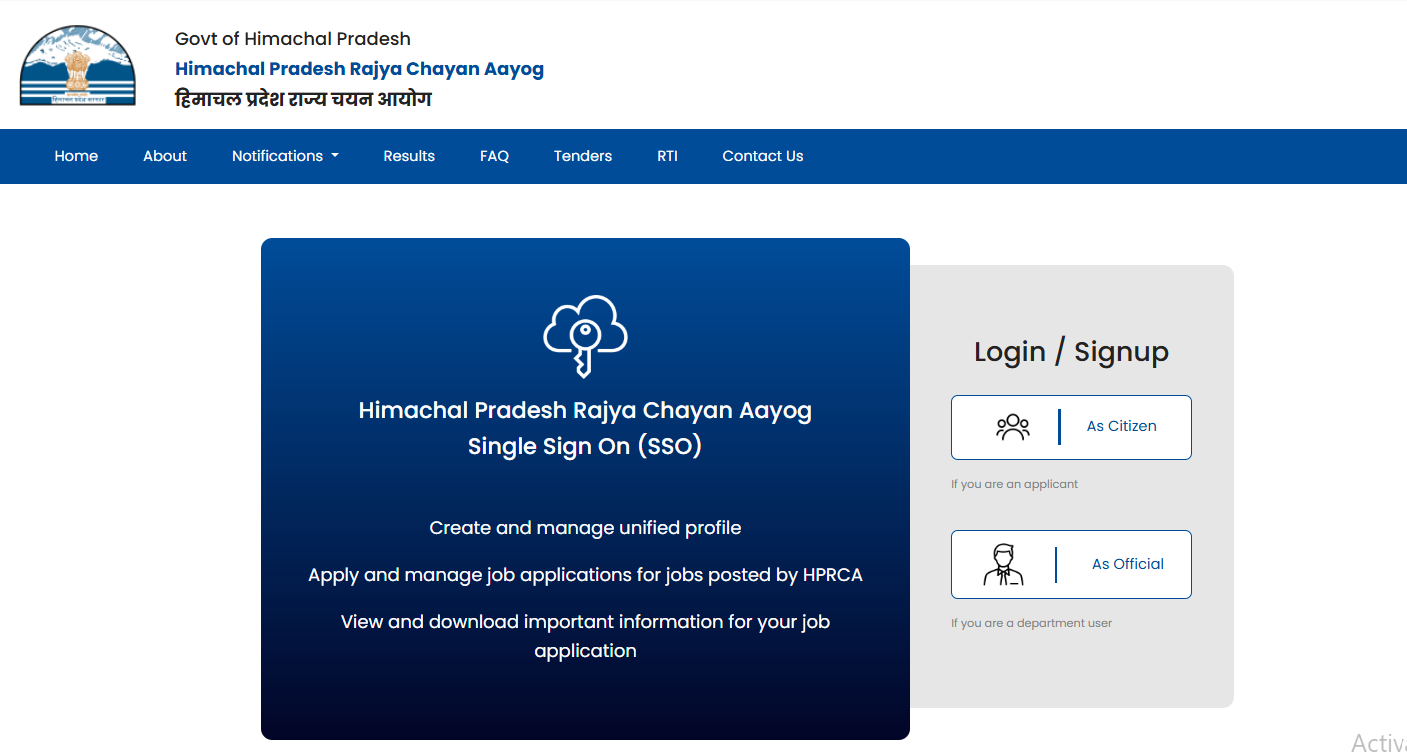
Task: Open the Results menu item
Action: (x=409, y=156)
